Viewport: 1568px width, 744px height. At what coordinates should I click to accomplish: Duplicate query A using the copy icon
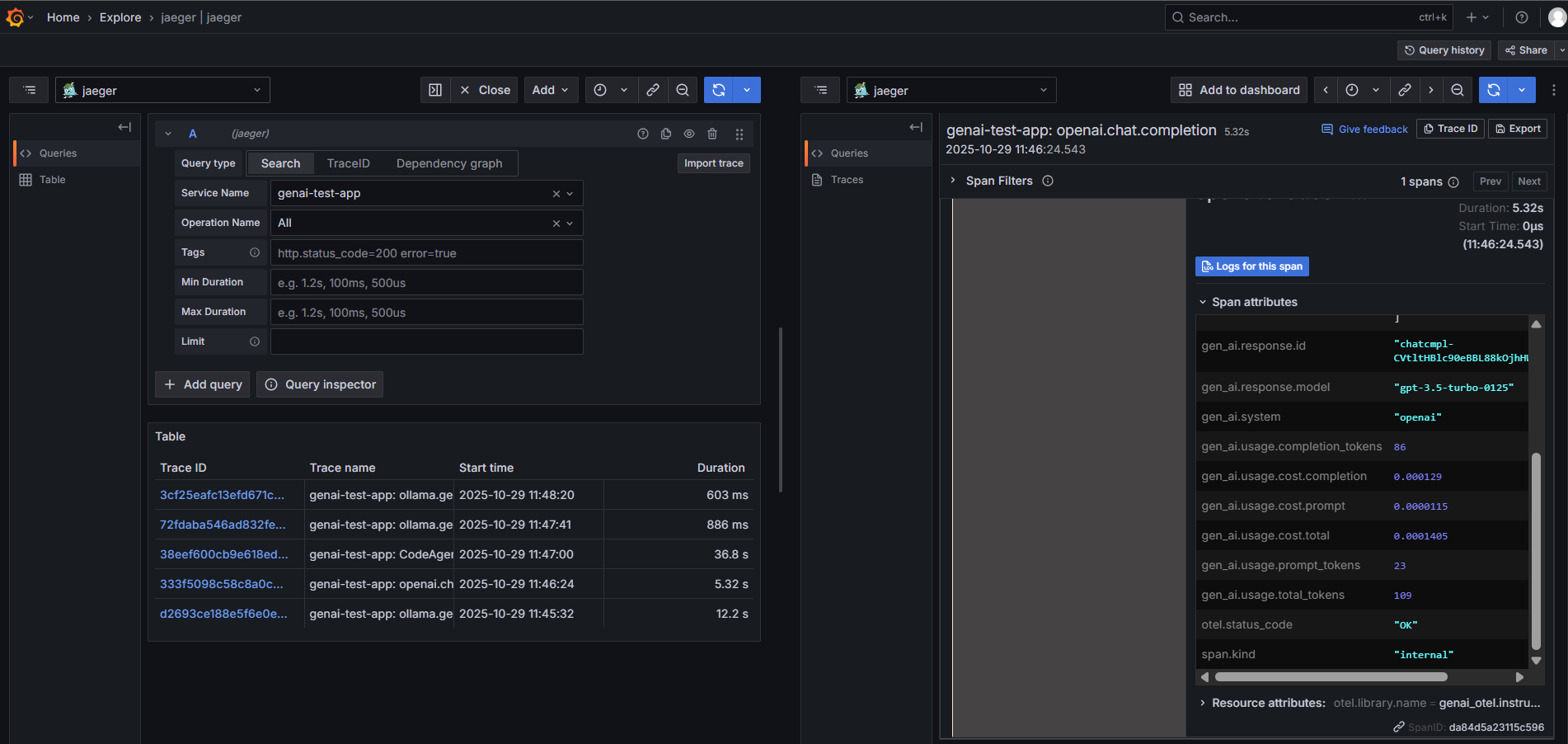click(666, 134)
